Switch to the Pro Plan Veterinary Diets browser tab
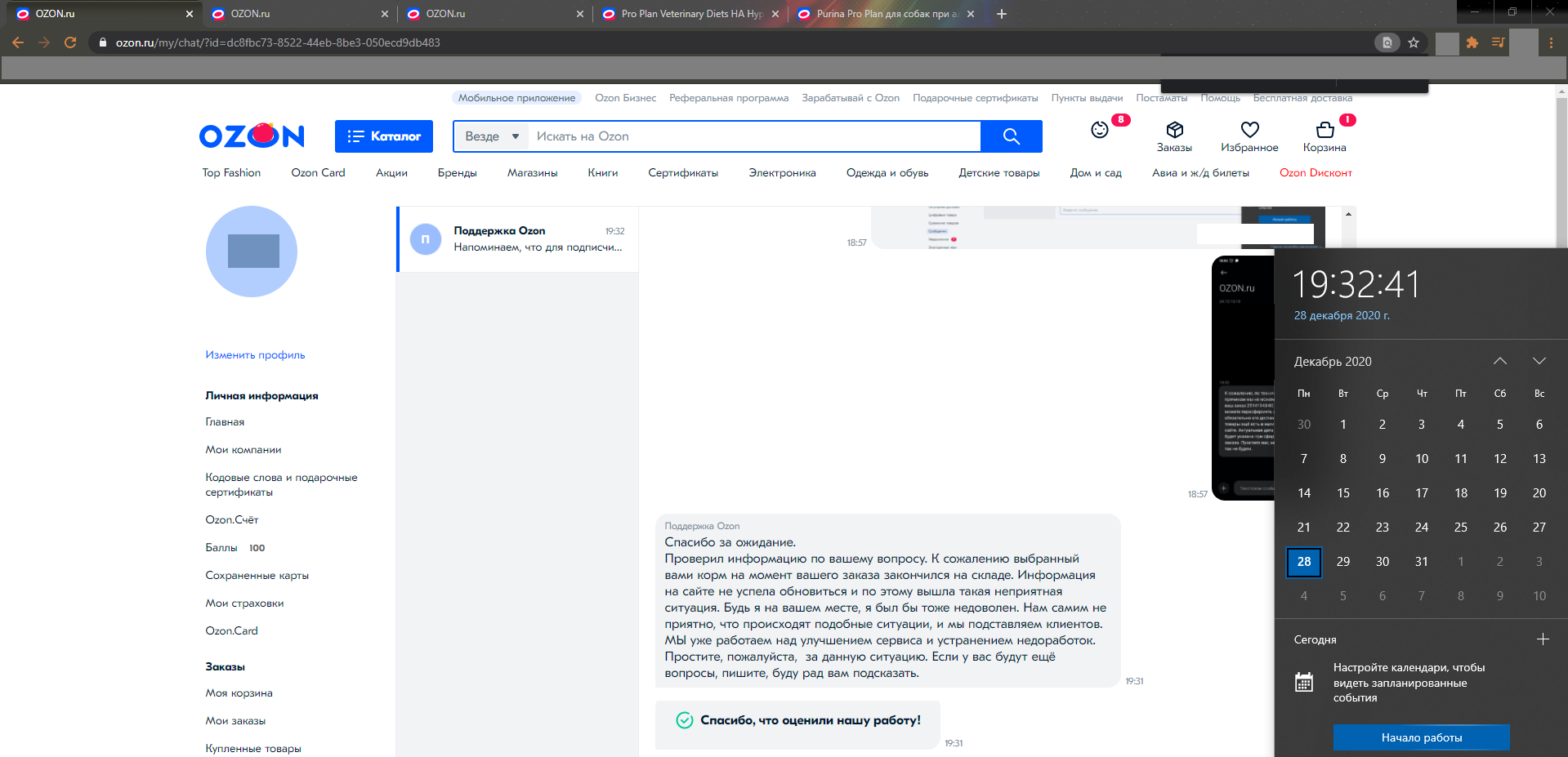The height and width of the screenshot is (757, 1568). tap(691, 14)
